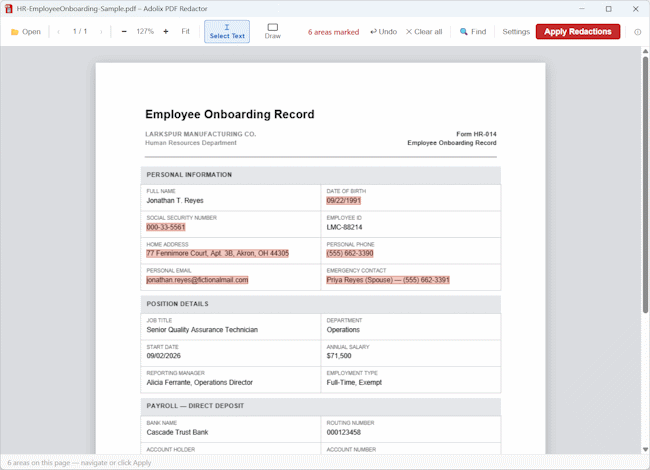Click the PERSONAL INFORMATION section header

(320, 175)
